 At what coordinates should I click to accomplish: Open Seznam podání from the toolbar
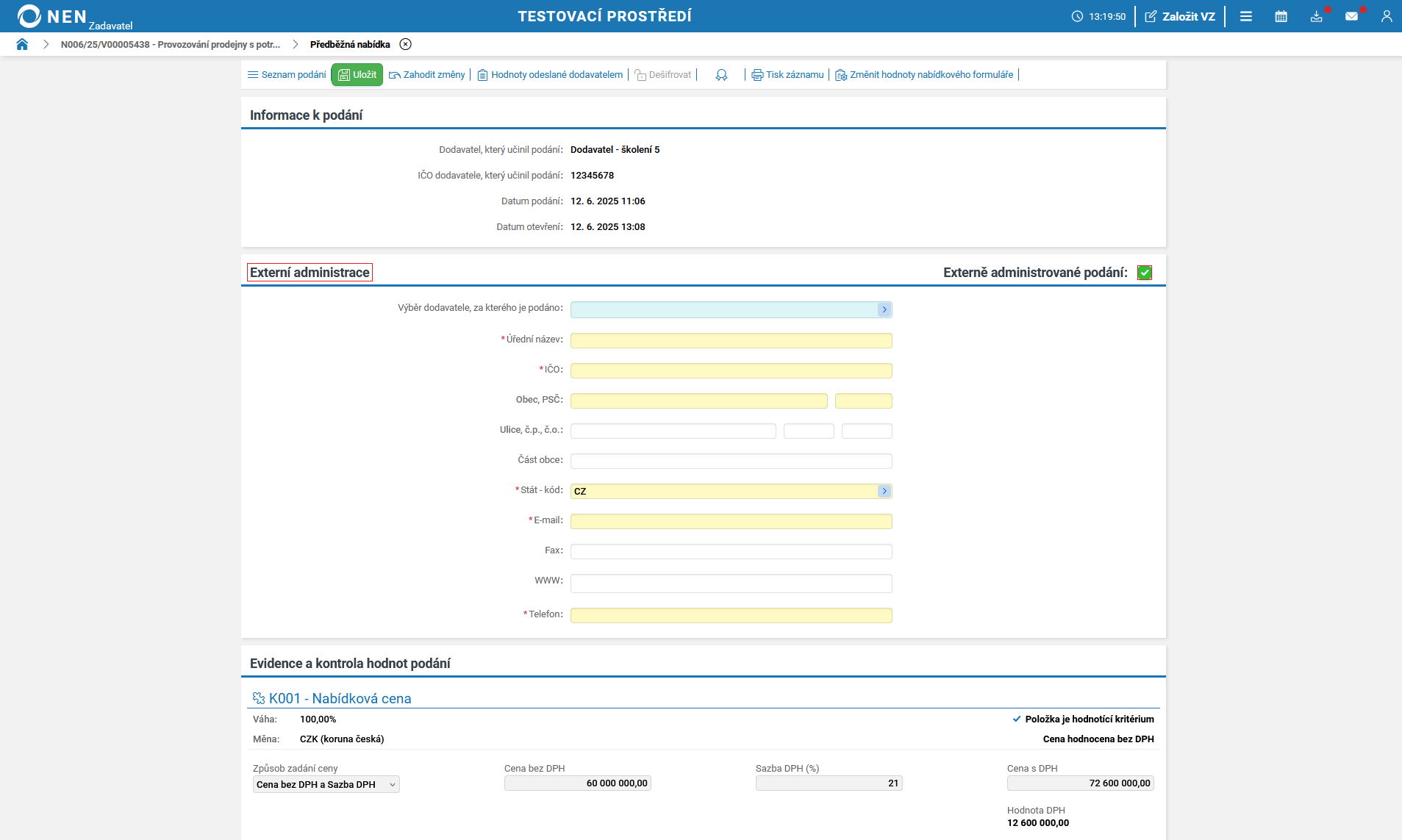click(287, 75)
